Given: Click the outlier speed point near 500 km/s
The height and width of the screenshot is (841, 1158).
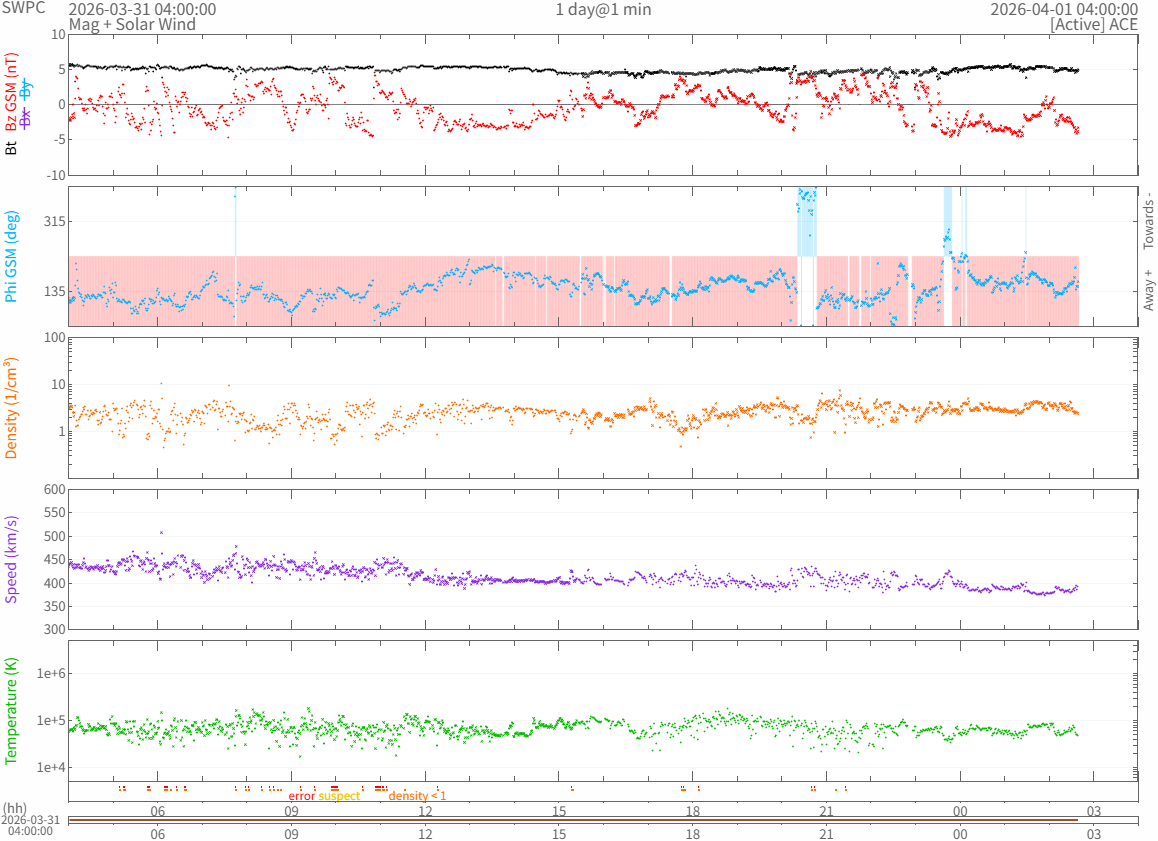Looking at the screenshot, I should point(161,532).
